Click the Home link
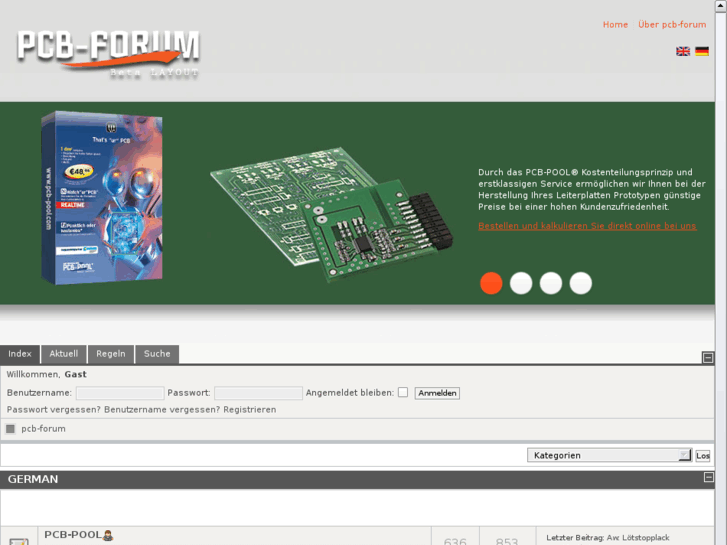 tap(615, 25)
